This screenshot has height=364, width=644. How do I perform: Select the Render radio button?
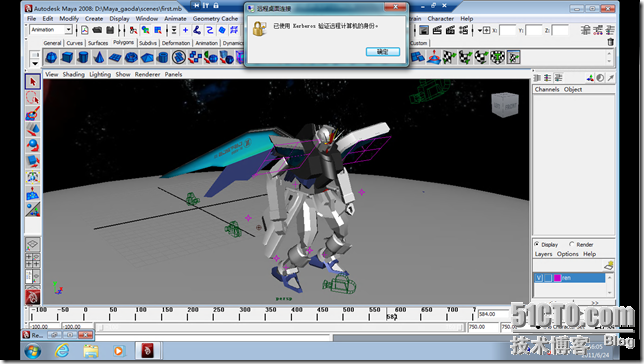pos(571,244)
